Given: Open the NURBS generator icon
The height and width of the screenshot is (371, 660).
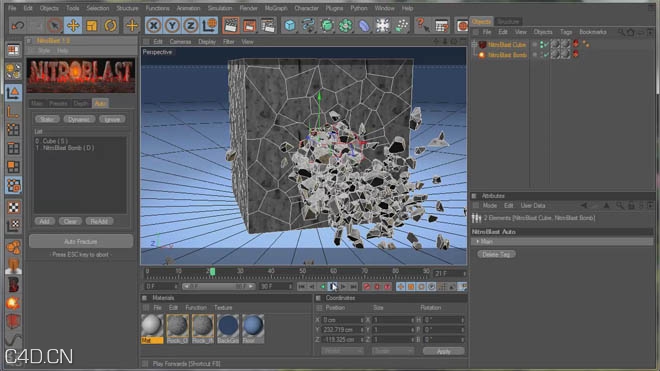Looking at the screenshot, I should click(327, 26).
